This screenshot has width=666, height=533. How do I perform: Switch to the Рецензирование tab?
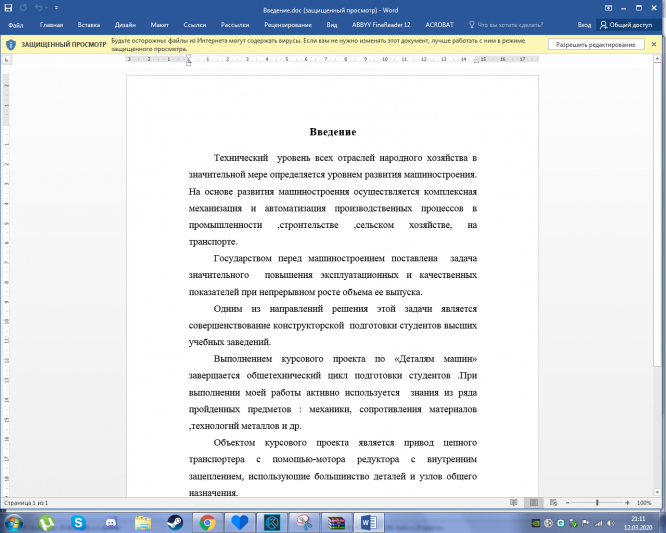[x=288, y=25]
